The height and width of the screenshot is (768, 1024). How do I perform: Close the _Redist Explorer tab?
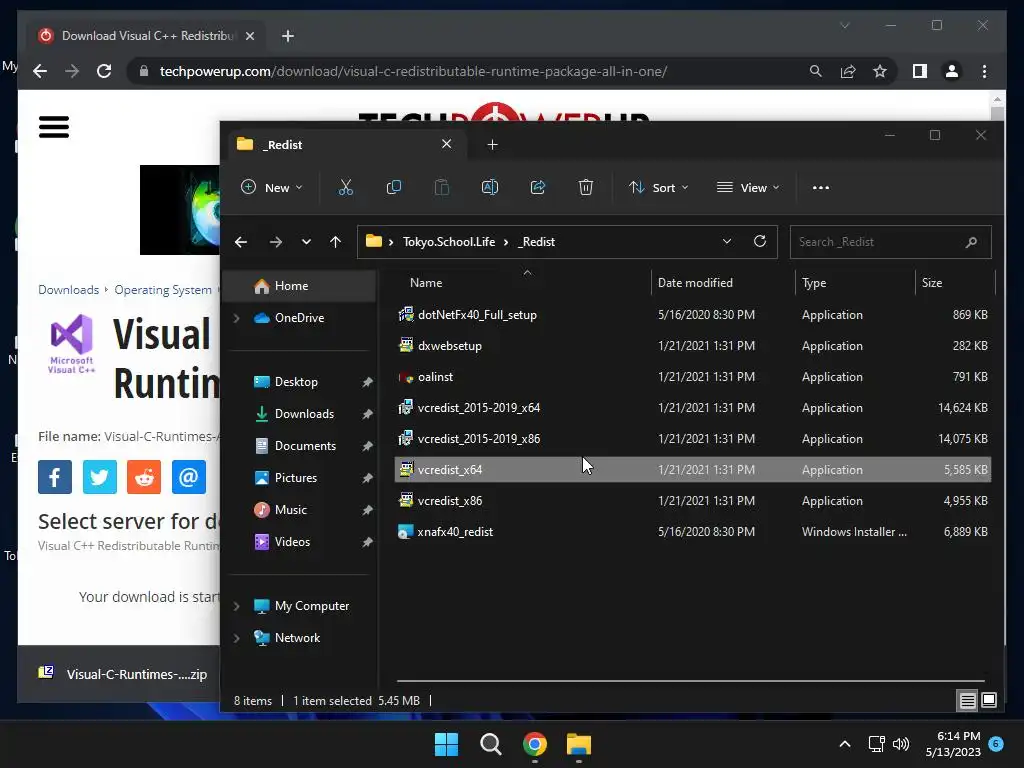pos(447,144)
